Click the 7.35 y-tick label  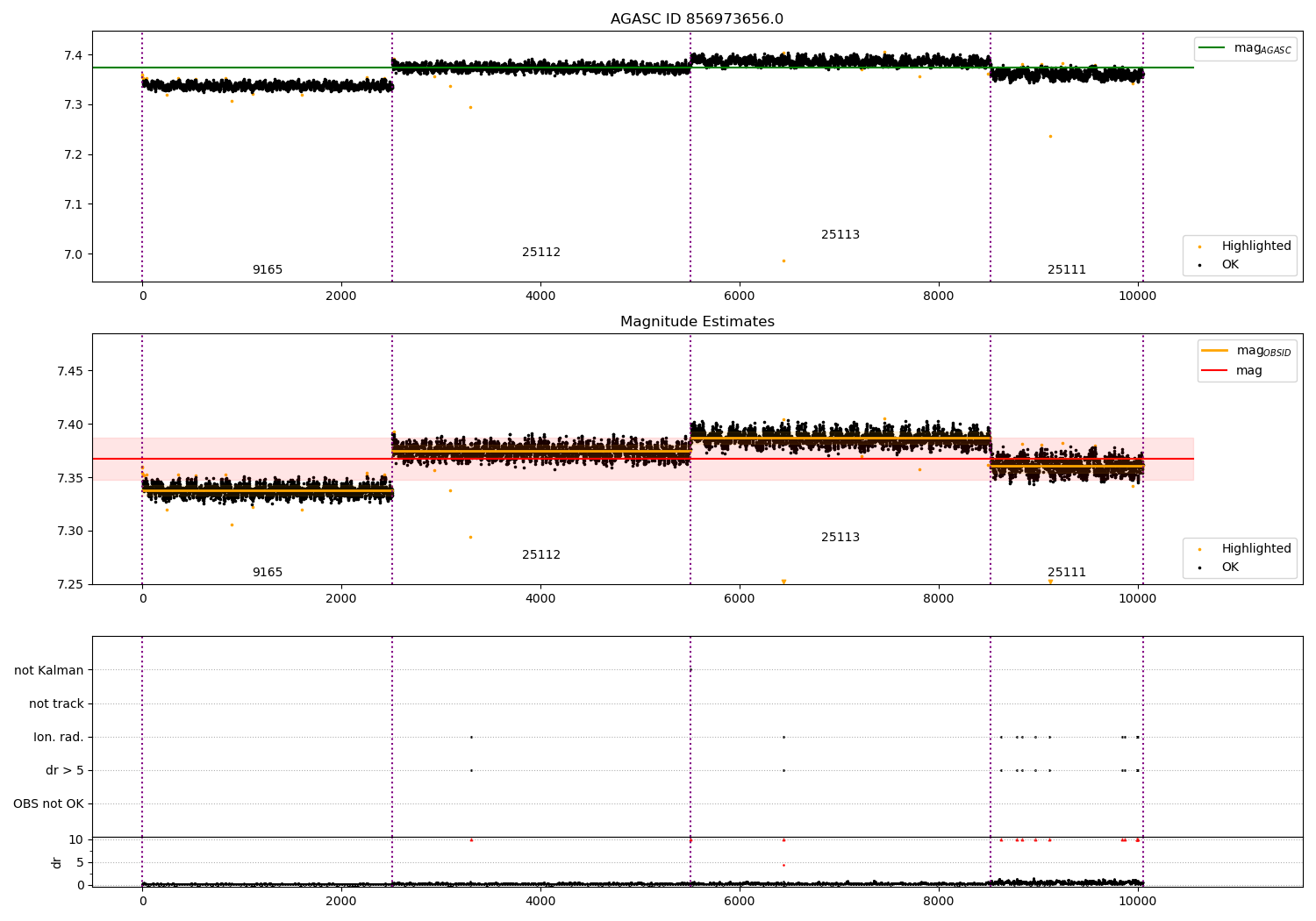(70, 479)
